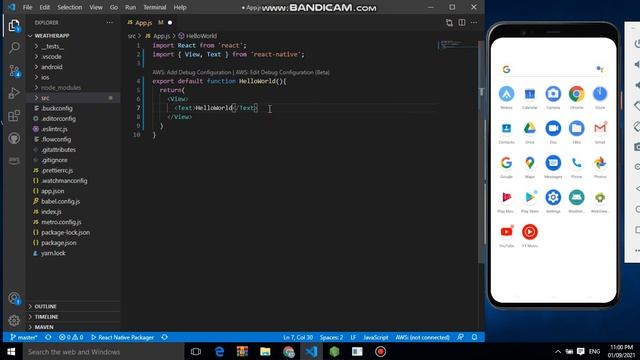Open Microsoft Edge from the taskbar

[x=219, y=351]
